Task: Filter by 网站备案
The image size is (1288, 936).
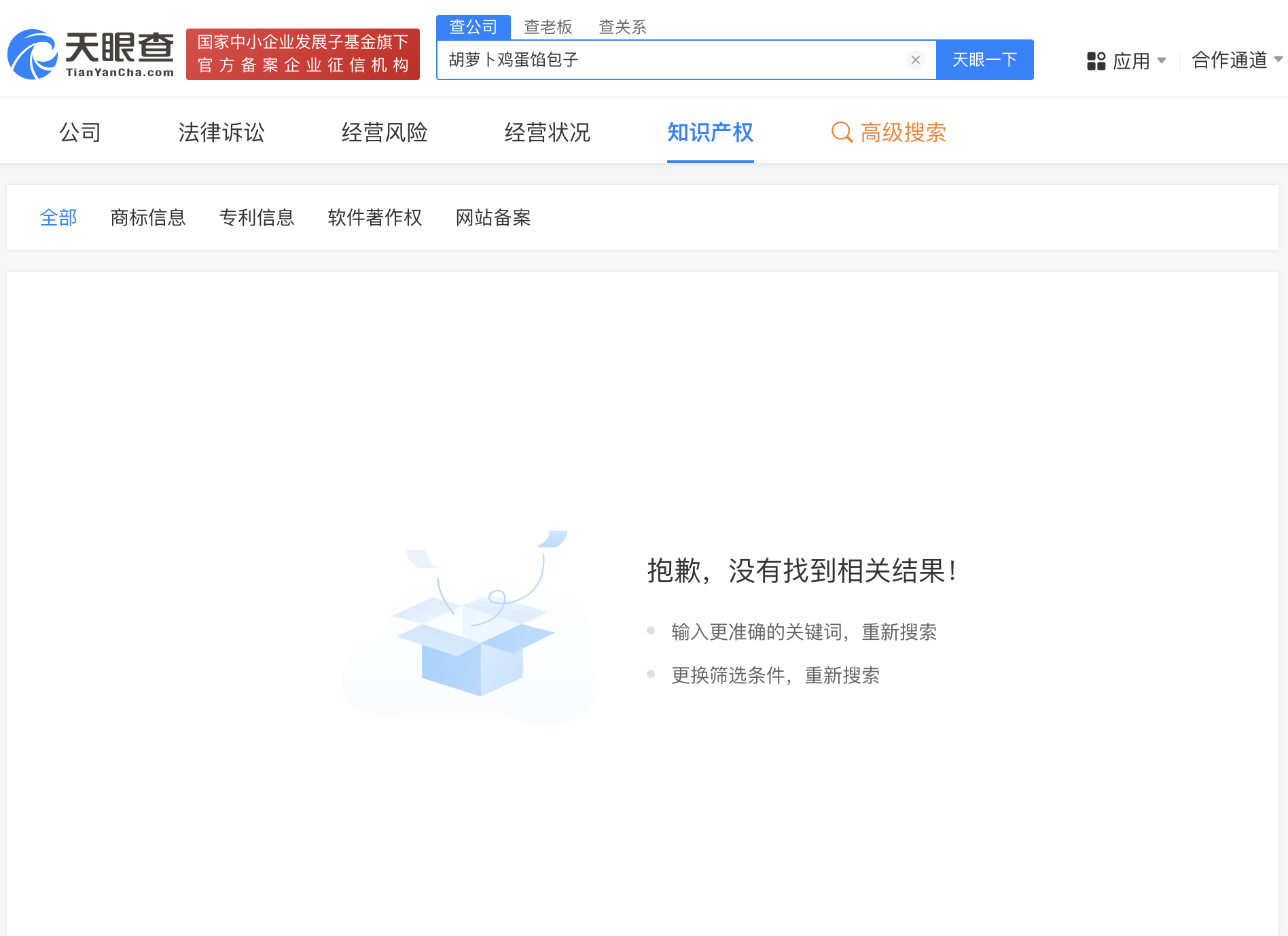Action: pyautogui.click(x=493, y=217)
